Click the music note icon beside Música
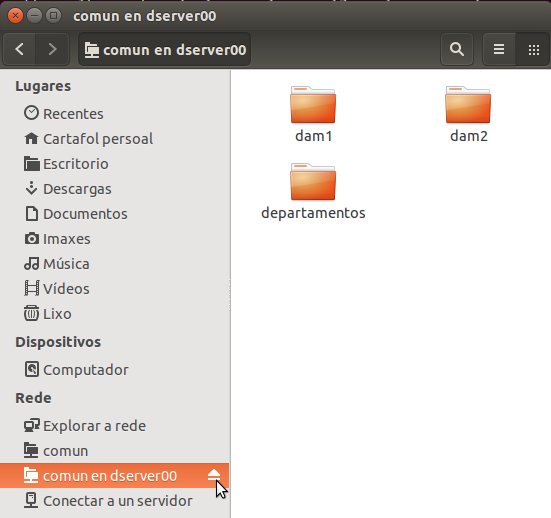This screenshot has height=518, width=551. coord(31,264)
